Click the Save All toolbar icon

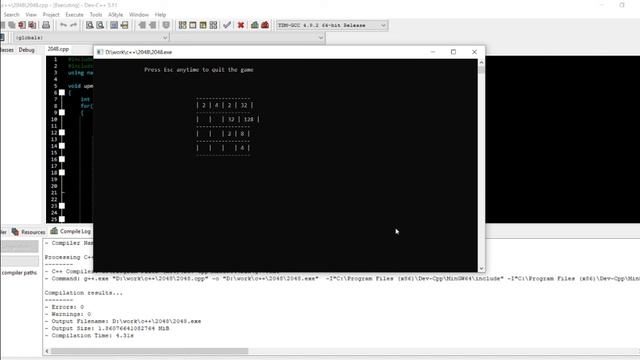pos(12,25)
